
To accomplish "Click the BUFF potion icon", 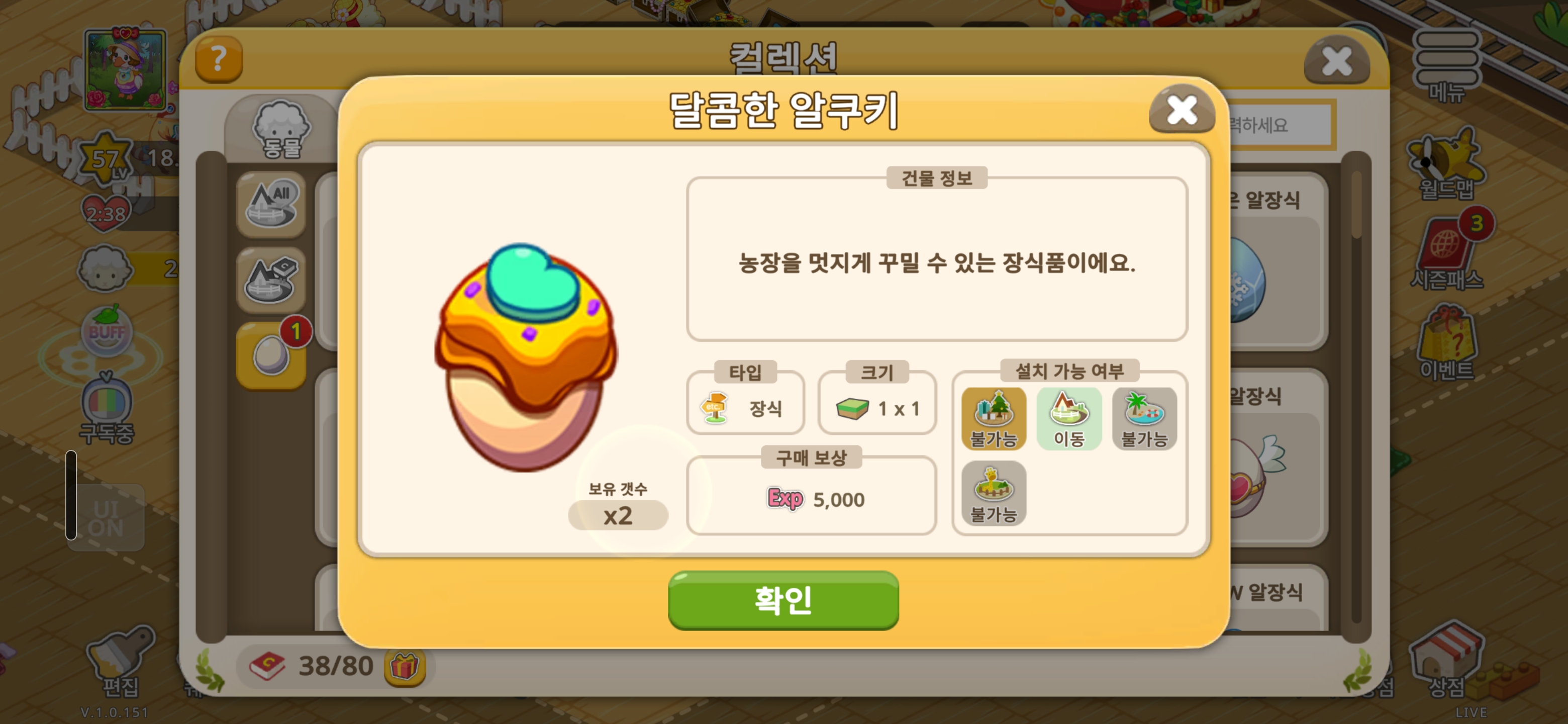I will coord(107,331).
